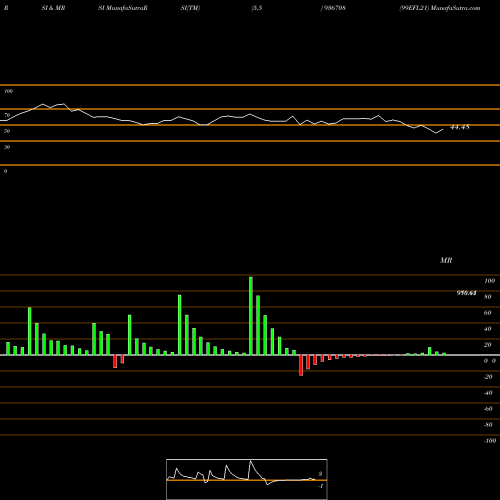
Task: Click the 50 label on the RSI axis
Action: pos(7,131)
